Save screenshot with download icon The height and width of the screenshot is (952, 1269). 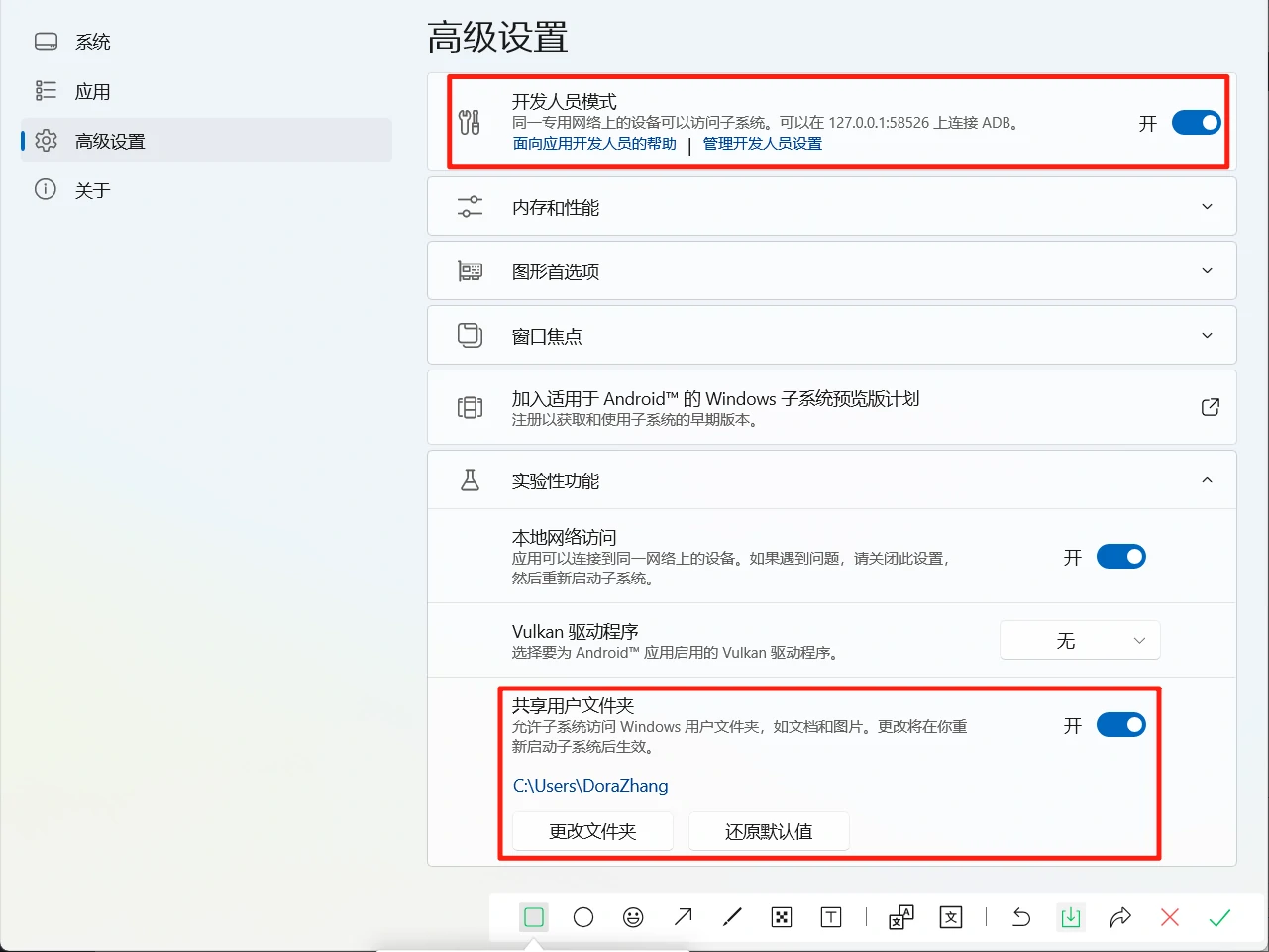tap(1071, 917)
